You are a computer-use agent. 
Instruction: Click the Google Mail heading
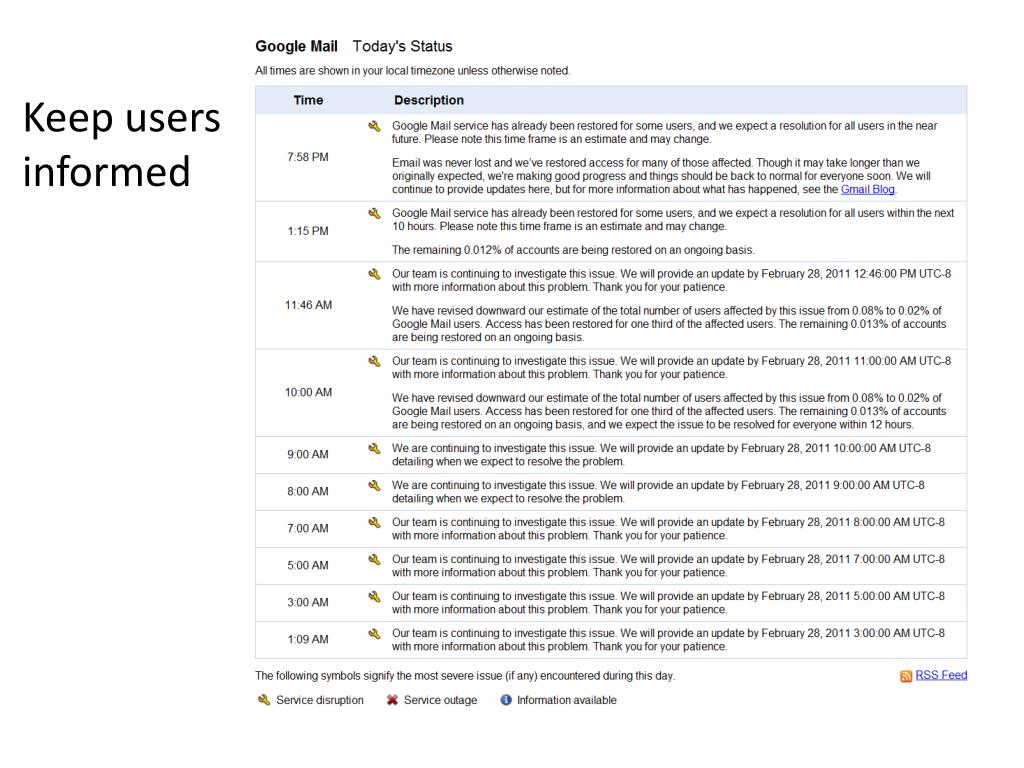[296, 46]
